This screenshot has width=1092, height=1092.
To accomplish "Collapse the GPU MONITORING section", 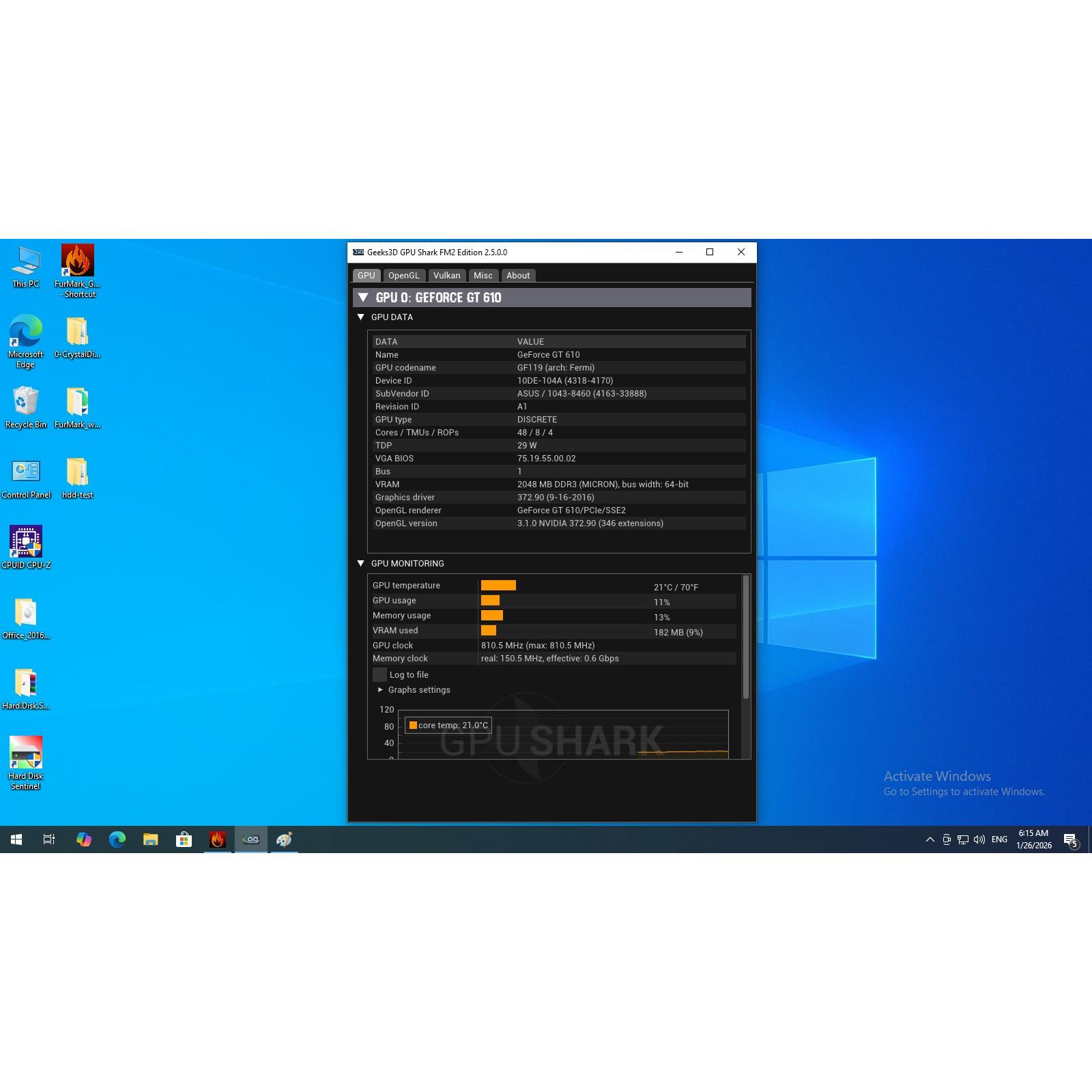I will point(361,564).
